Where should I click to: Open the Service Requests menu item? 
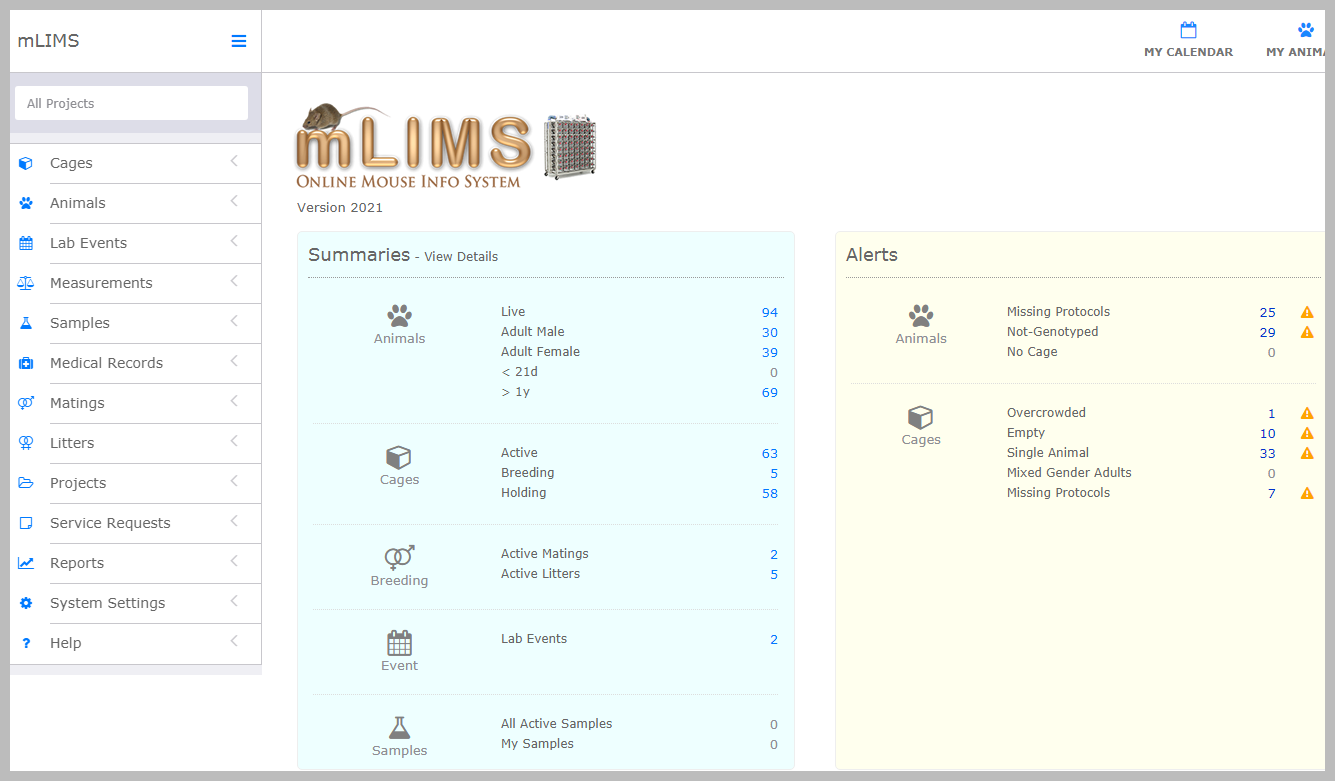[x=110, y=523]
